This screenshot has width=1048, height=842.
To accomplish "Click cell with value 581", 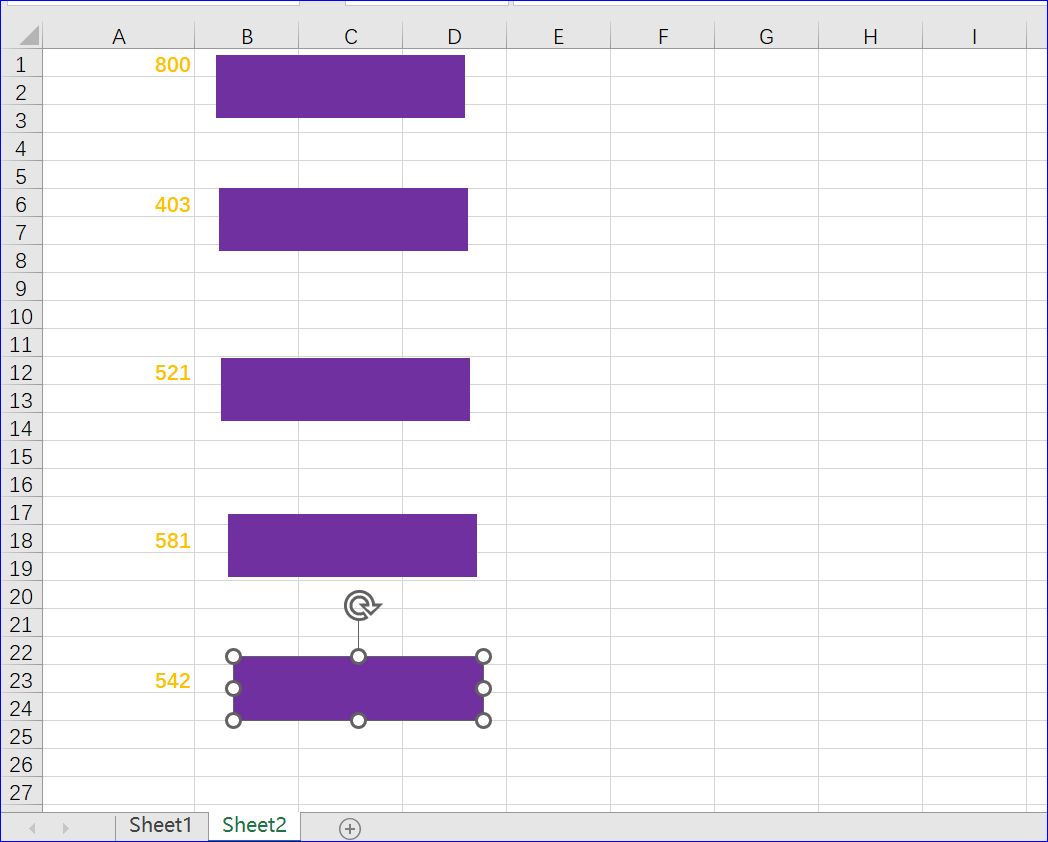I will (x=118, y=539).
